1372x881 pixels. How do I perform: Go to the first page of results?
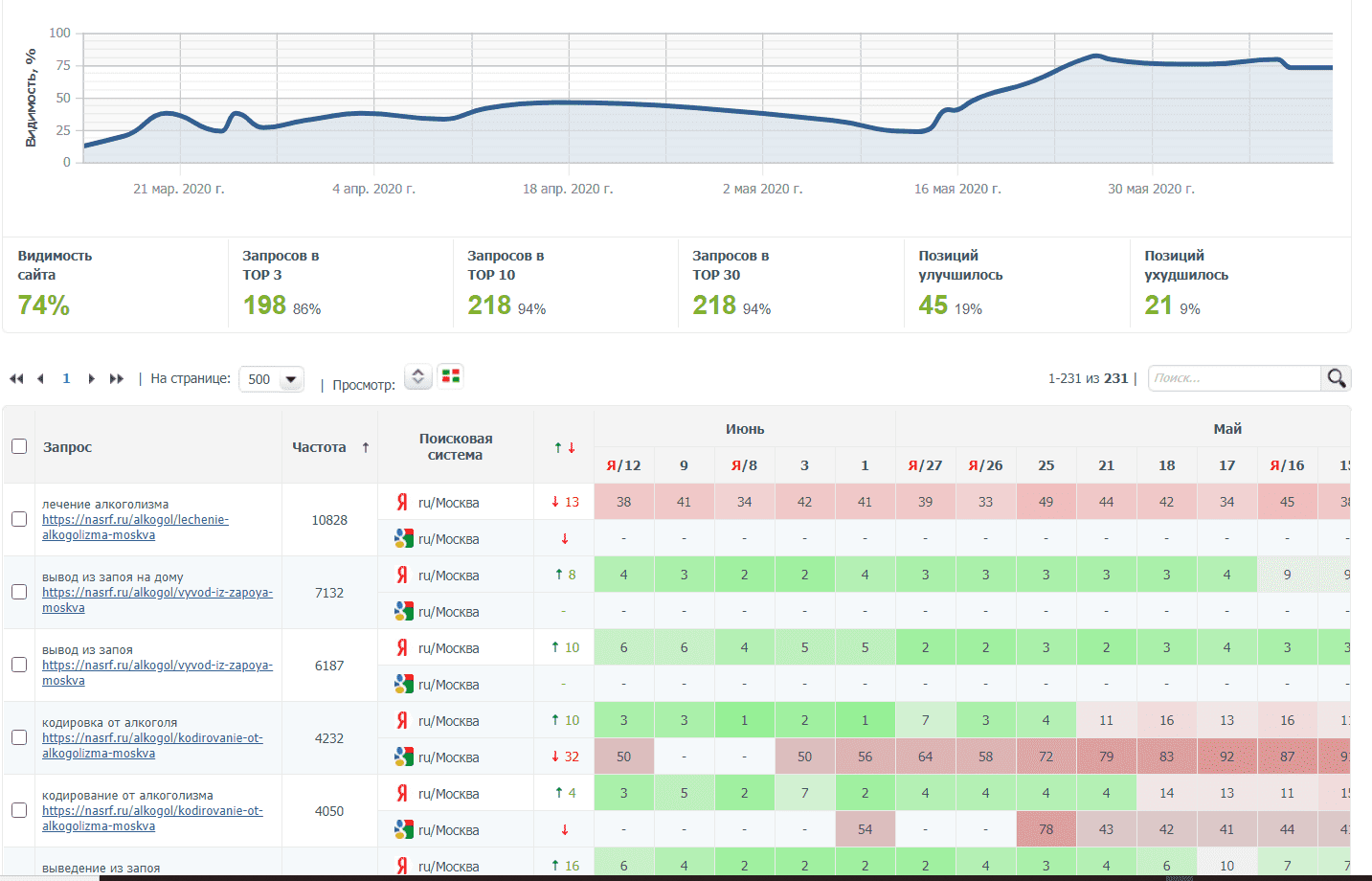[16, 379]
